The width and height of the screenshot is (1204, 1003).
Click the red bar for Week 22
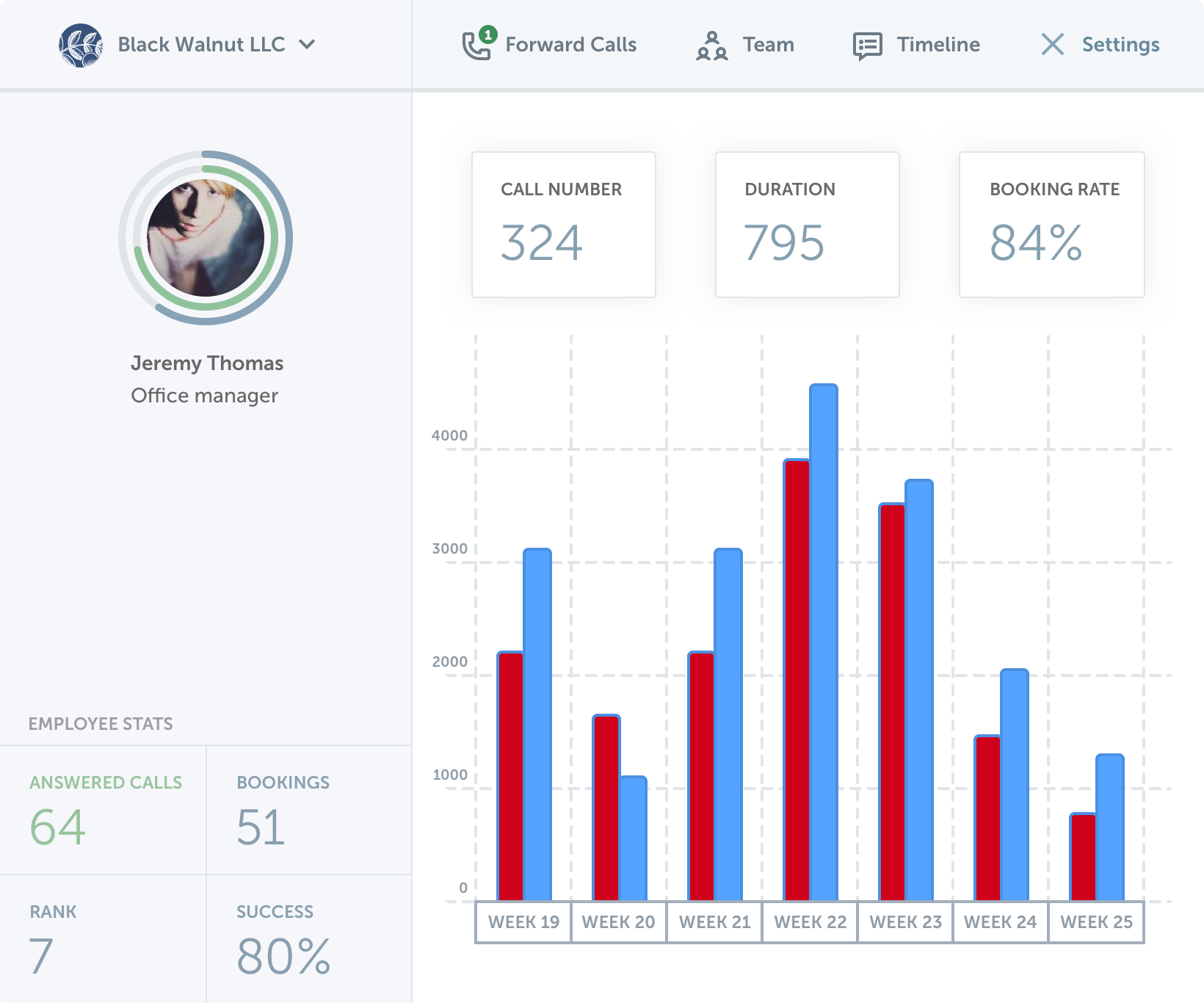[797, 680]
